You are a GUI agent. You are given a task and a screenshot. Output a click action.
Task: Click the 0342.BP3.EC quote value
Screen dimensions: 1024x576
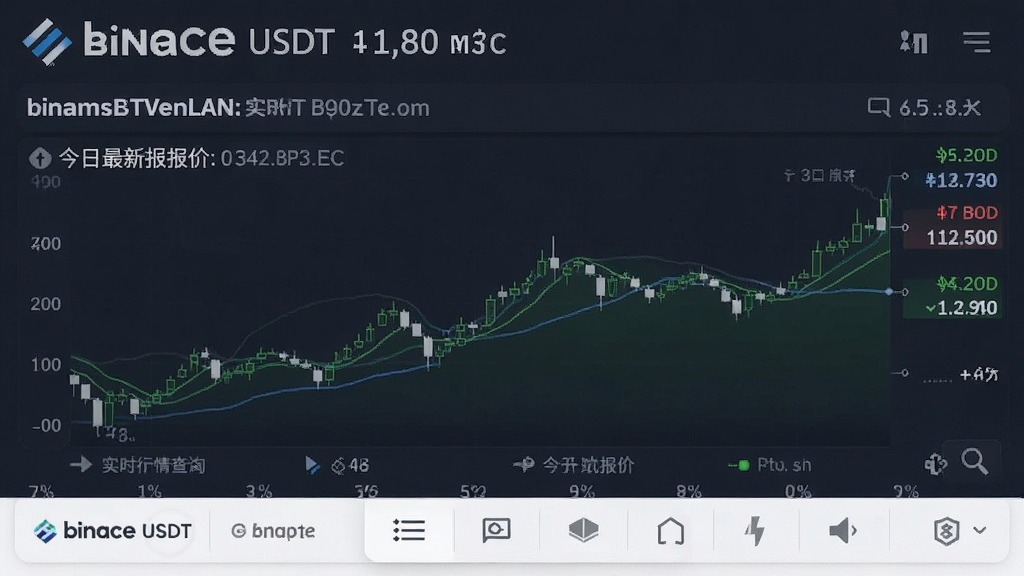(282, 158)
